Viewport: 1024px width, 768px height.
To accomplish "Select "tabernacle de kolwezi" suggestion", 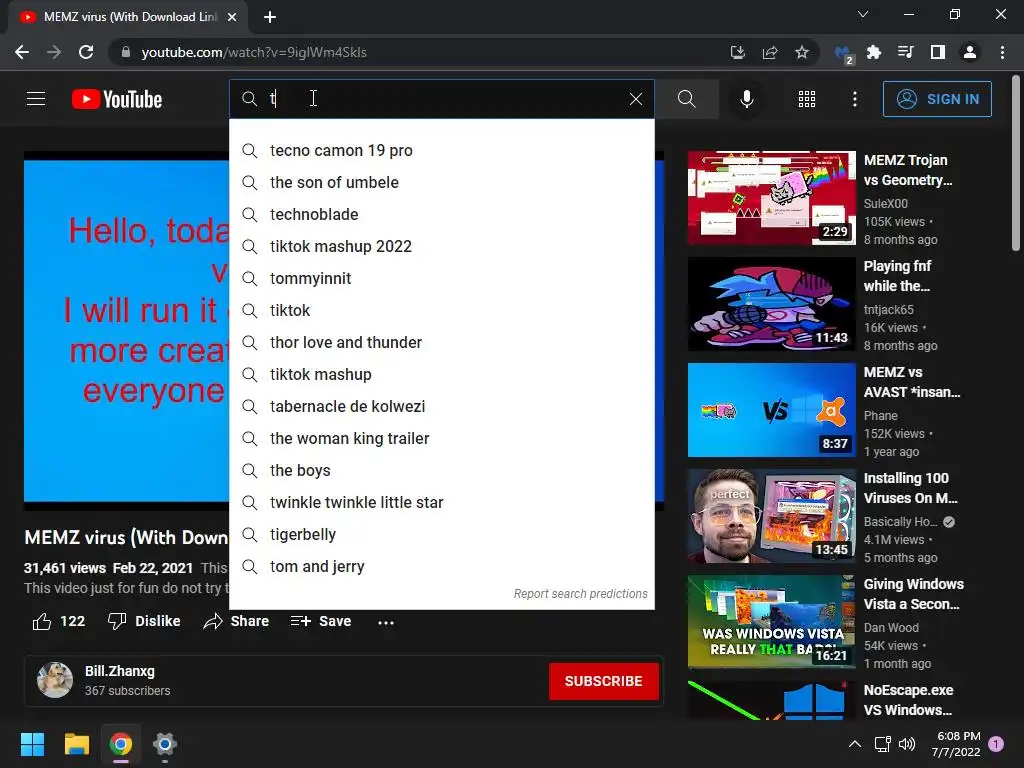I will click(x=442, y=406).
